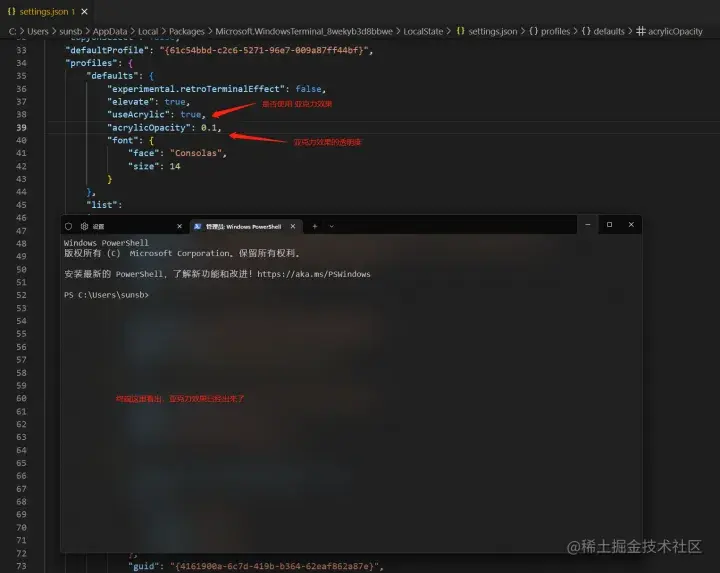The width and height of the screenshot is (720, 573).
Task: Click the 'Windows PowerShell' header line in terminal
Action: [106, 243]
